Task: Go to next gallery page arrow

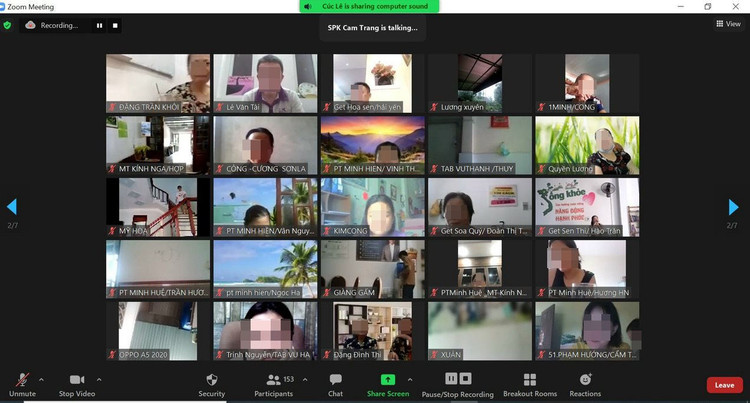Action: click(733, 207)
